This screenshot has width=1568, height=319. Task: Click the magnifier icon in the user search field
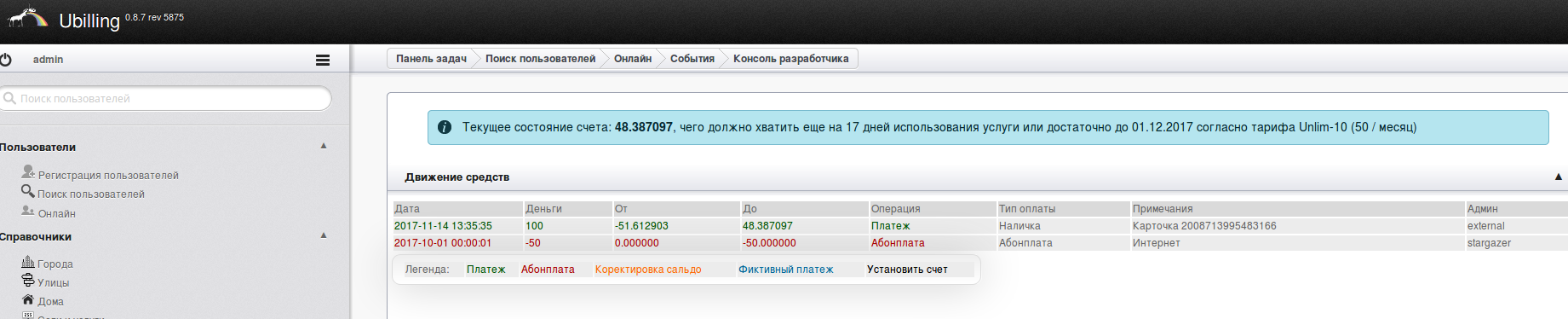tap(10, 99)
